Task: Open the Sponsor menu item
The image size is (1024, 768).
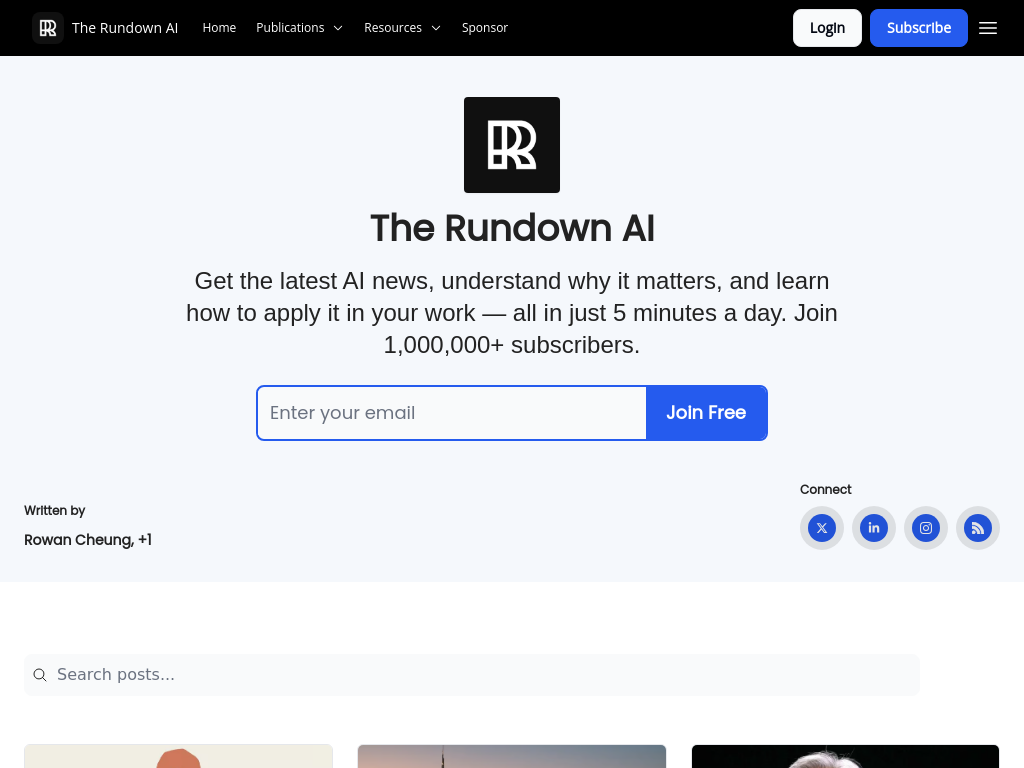Action: [485, 28]
